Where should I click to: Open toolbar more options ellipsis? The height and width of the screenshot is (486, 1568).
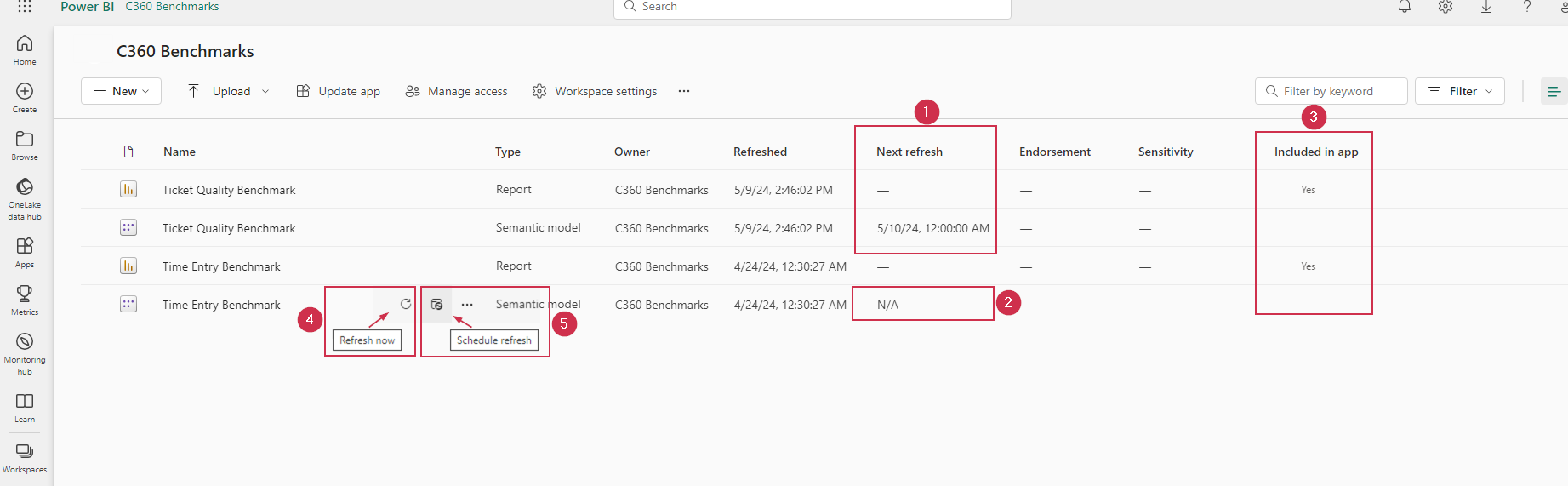(684, 91)
